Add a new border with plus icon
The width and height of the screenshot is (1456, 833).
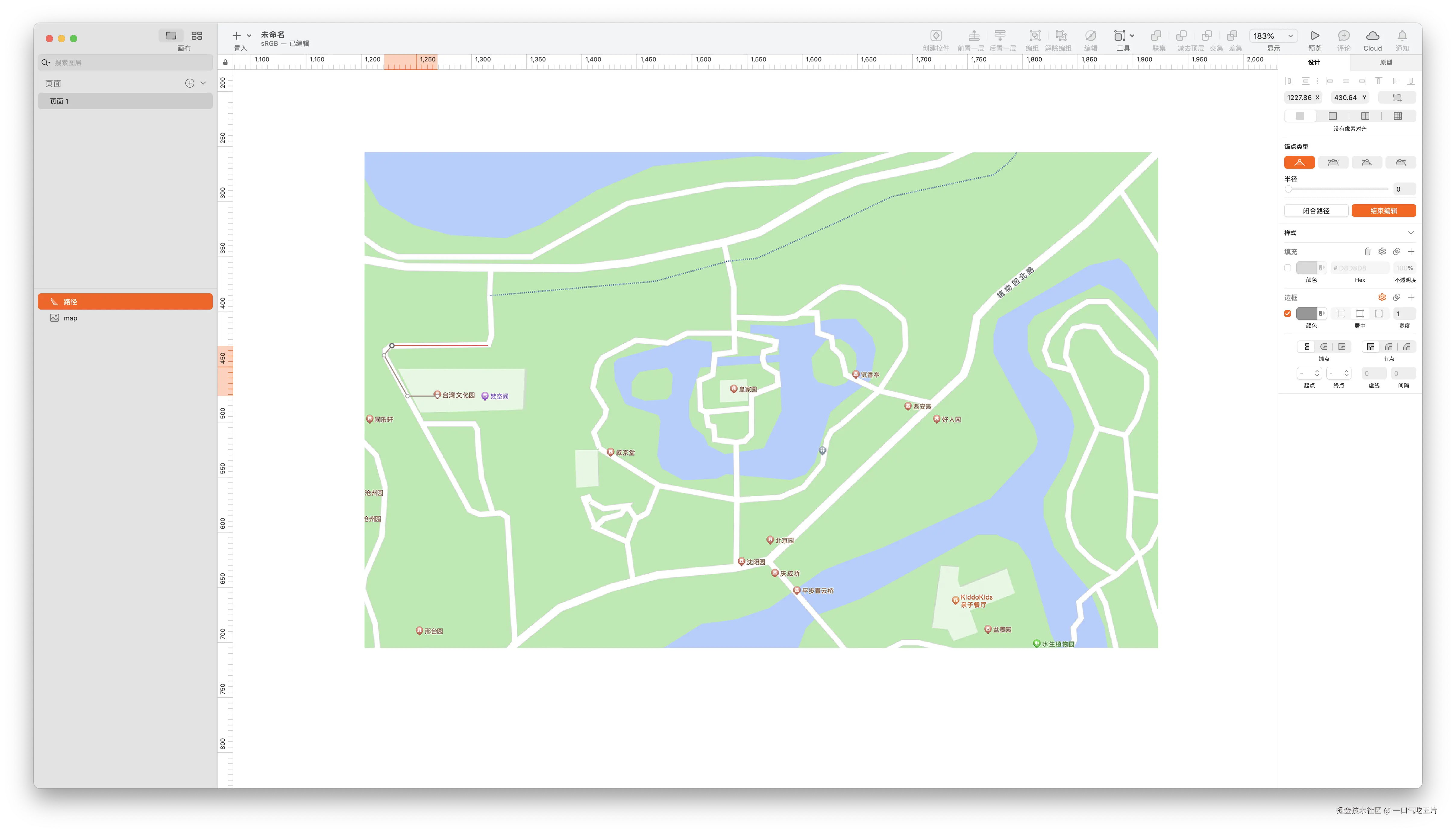point(1411,298)
